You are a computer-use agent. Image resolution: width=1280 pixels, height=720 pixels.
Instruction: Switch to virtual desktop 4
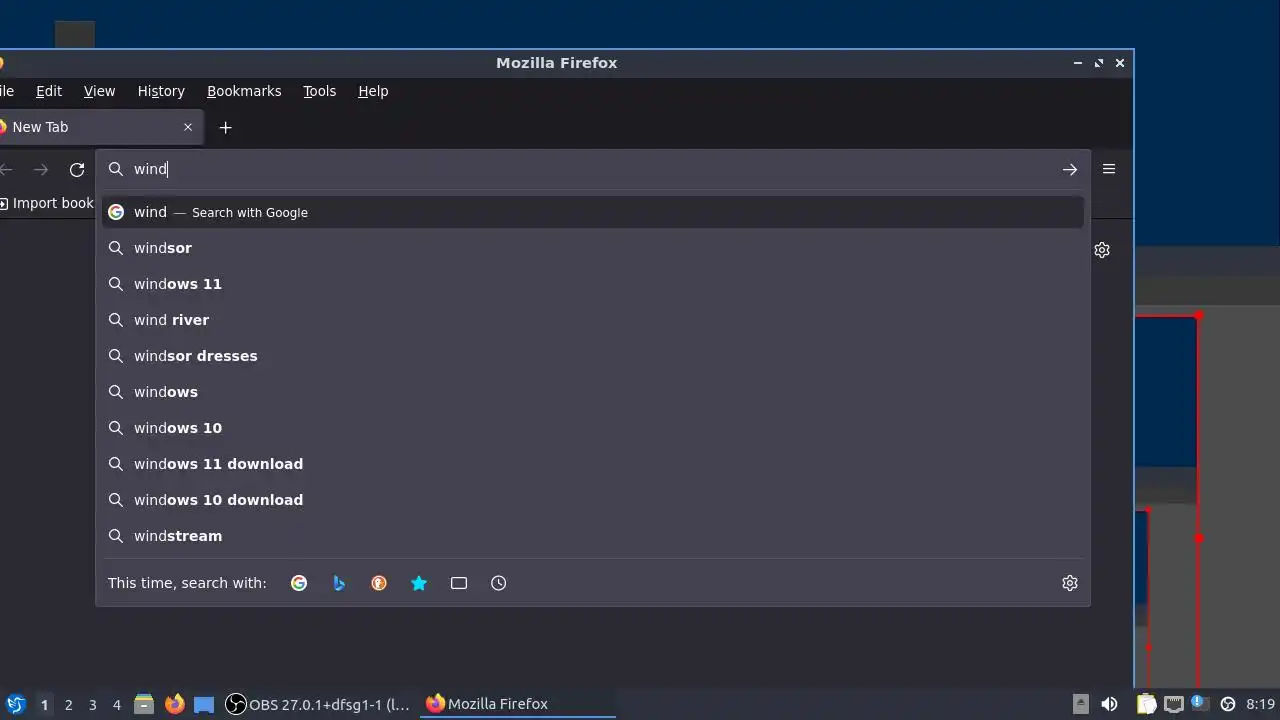[x=116, y=705]
